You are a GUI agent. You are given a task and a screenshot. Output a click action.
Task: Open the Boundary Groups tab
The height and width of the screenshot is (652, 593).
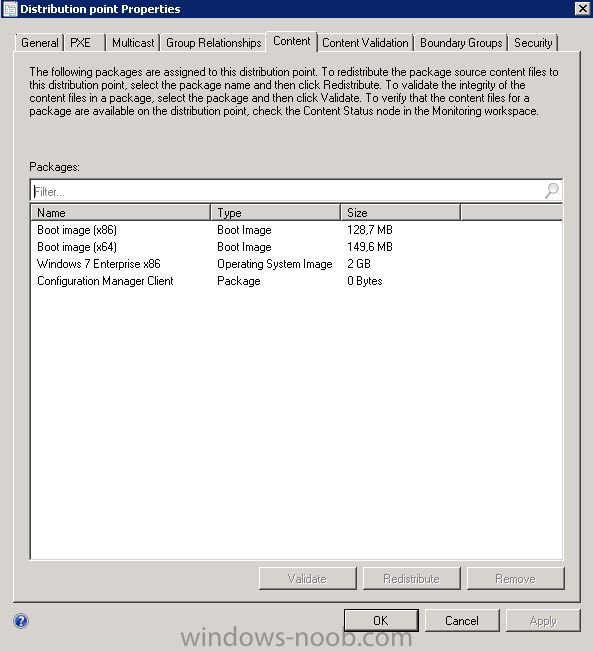[x=461, y=43]
